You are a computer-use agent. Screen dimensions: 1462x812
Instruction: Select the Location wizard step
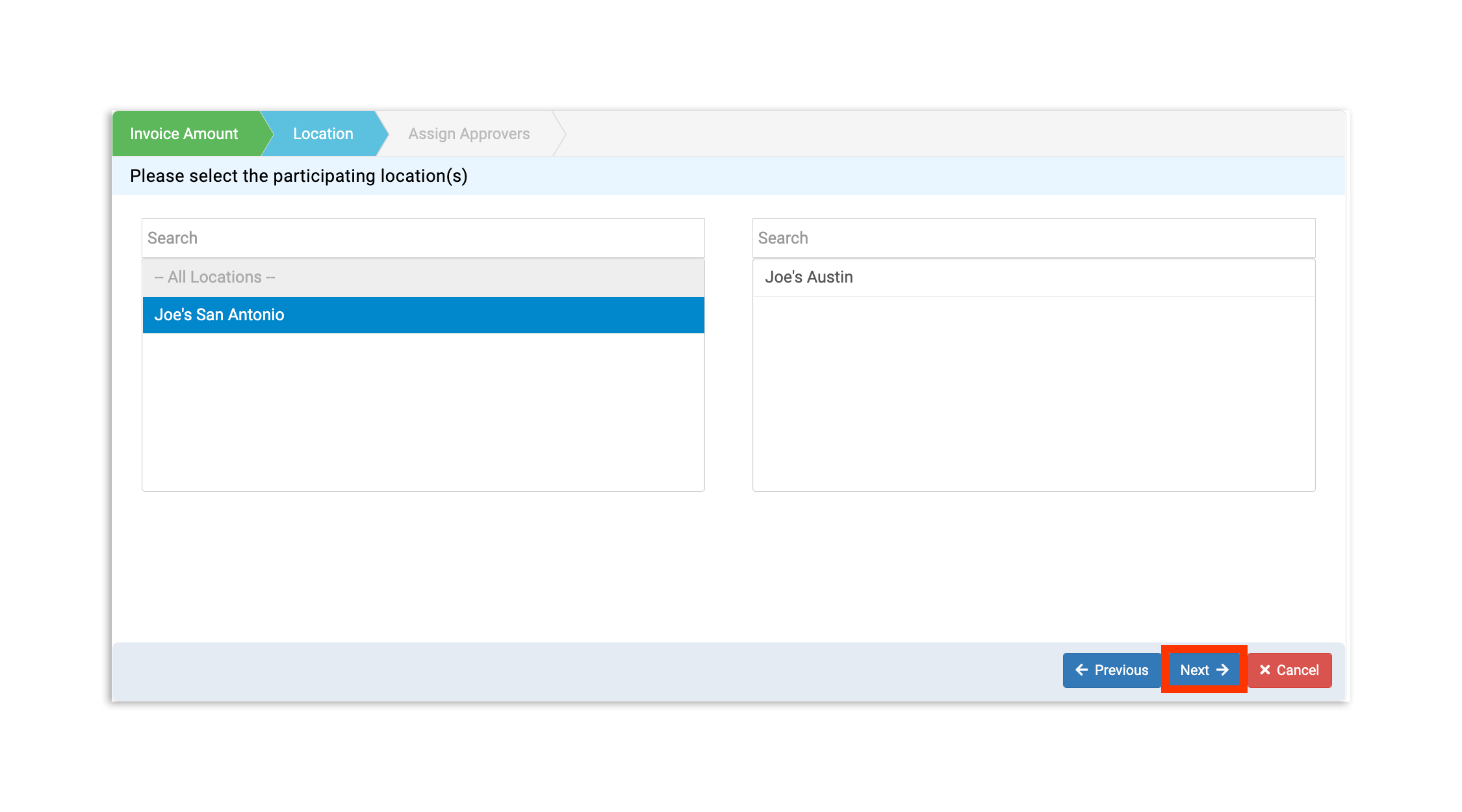pyautogui.click(x=323, y=134)
